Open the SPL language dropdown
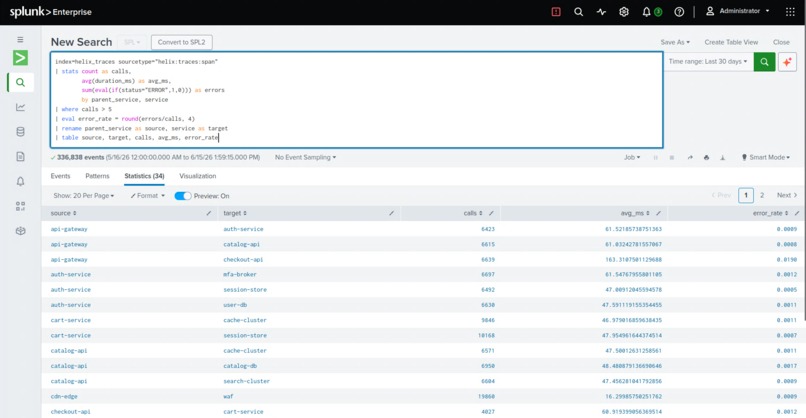This screenshot has width=806, height=418. click(x=132, y=42)
